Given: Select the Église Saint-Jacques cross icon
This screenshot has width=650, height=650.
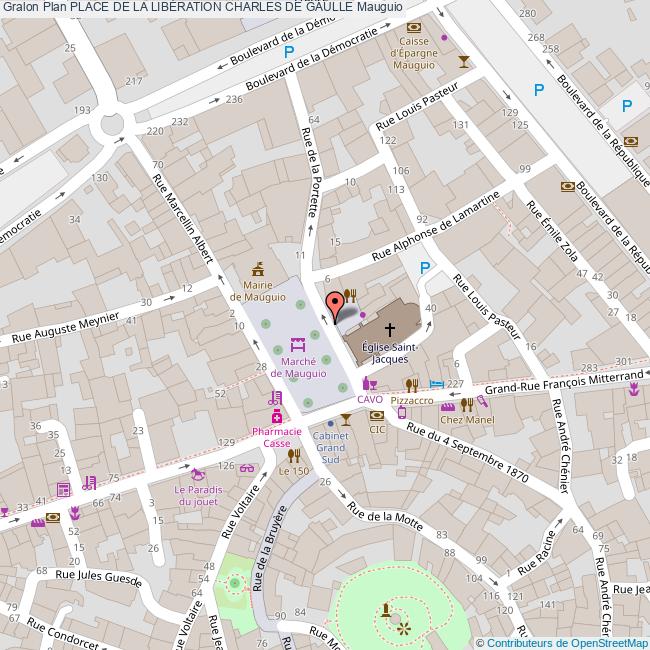Looking at the screenshot, I should (389, 328).
